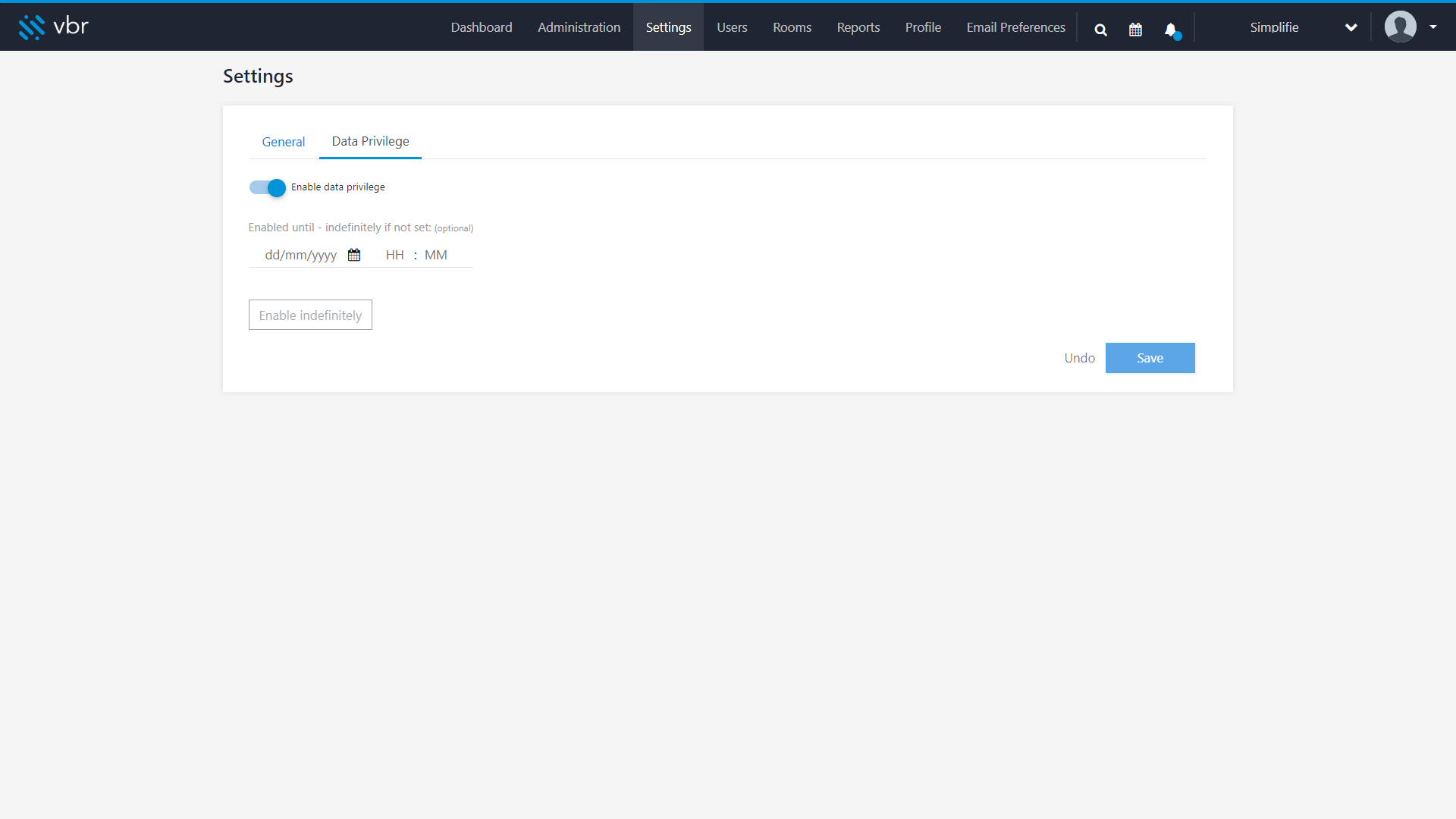Open the search icon in navbar

point(1101,30)
